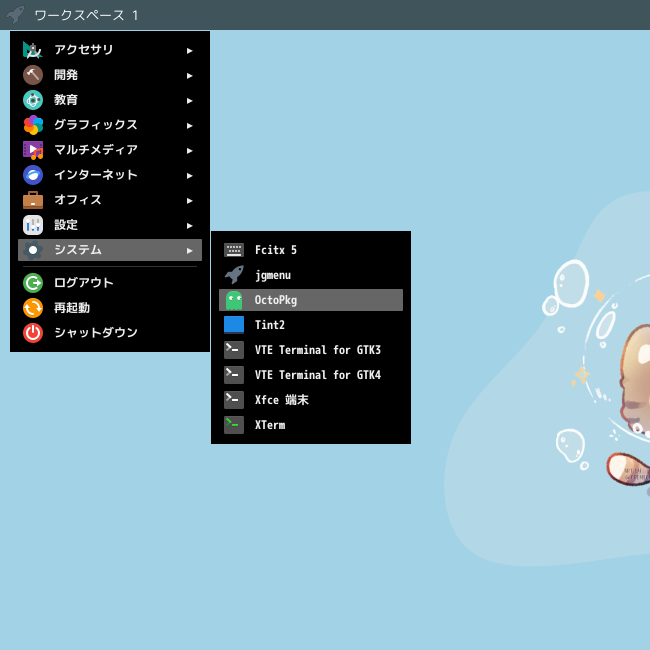Click the 設定 sliders icon
This screenshot has height=650, width=650.
pos(33,225)
